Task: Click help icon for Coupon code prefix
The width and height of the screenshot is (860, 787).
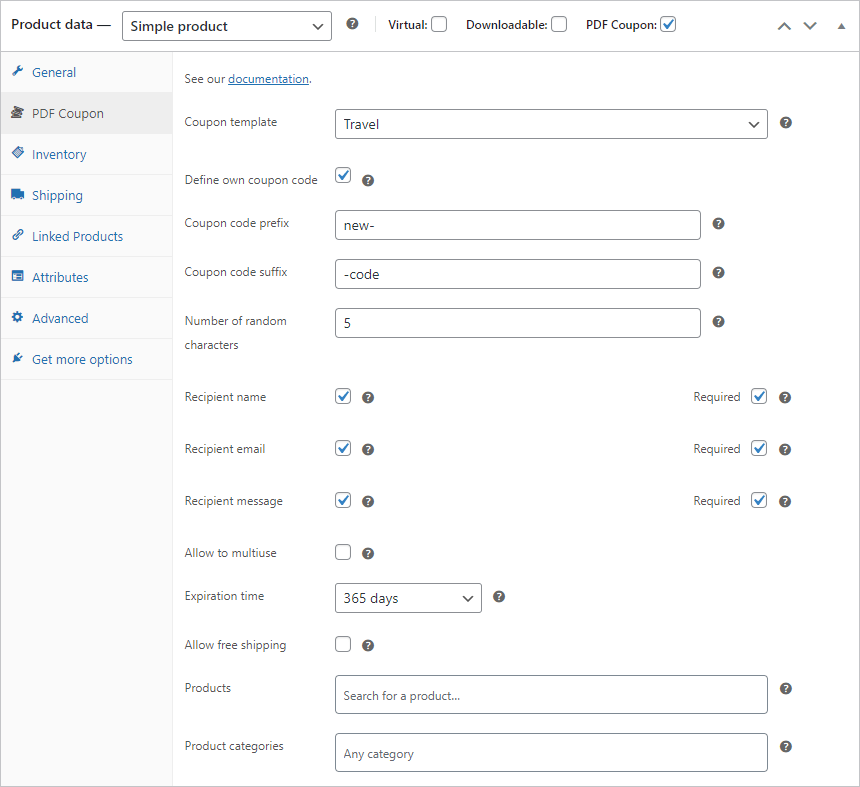Action: tap(718, 224)
